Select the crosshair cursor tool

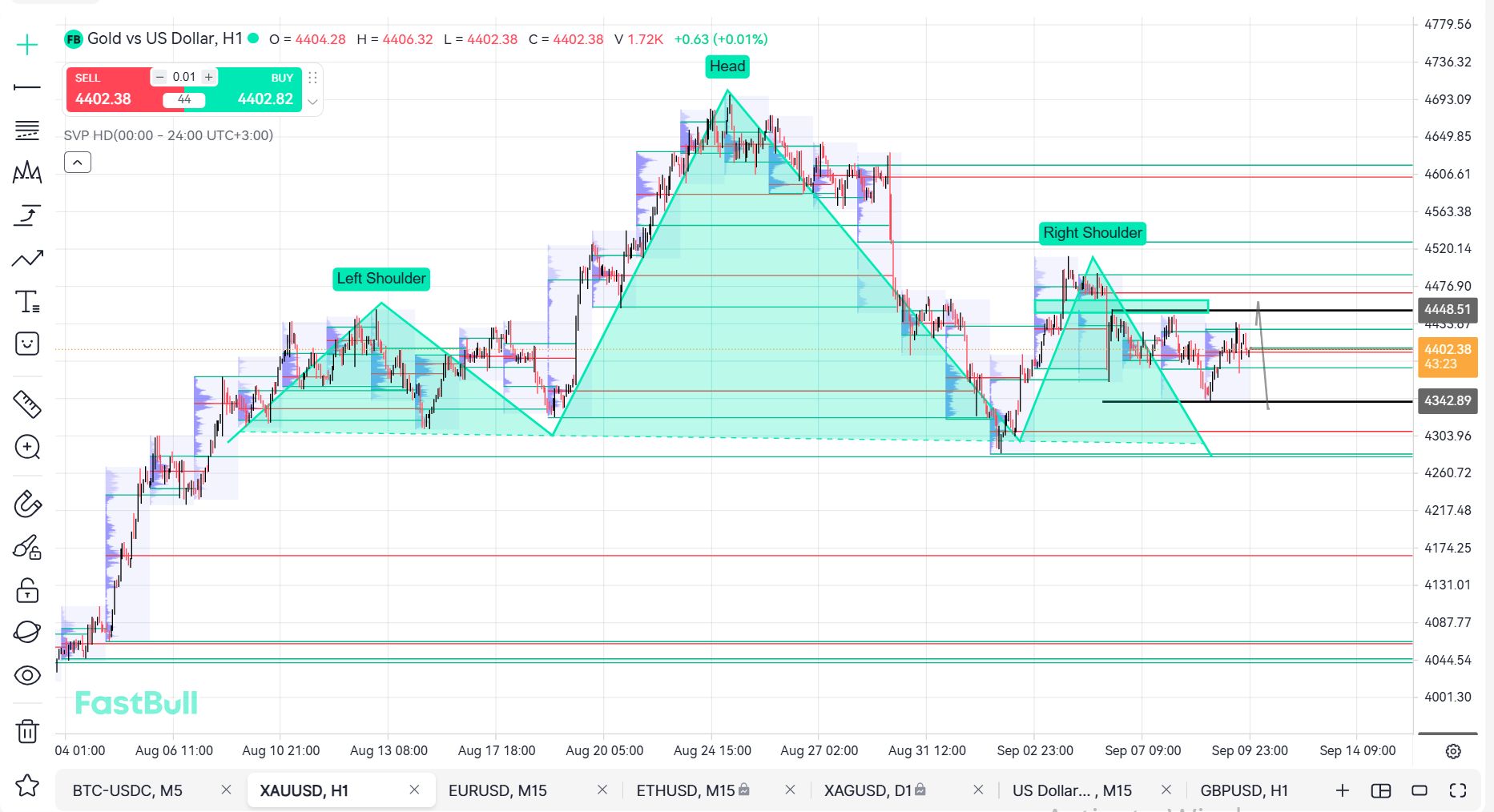coord(27,44)
